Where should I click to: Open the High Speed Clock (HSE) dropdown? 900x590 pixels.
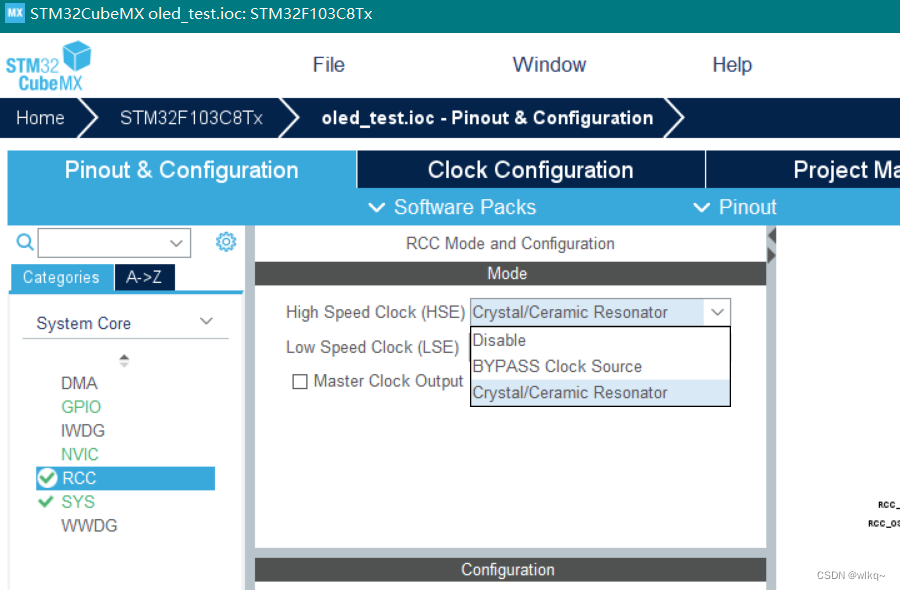click(717, 311)
